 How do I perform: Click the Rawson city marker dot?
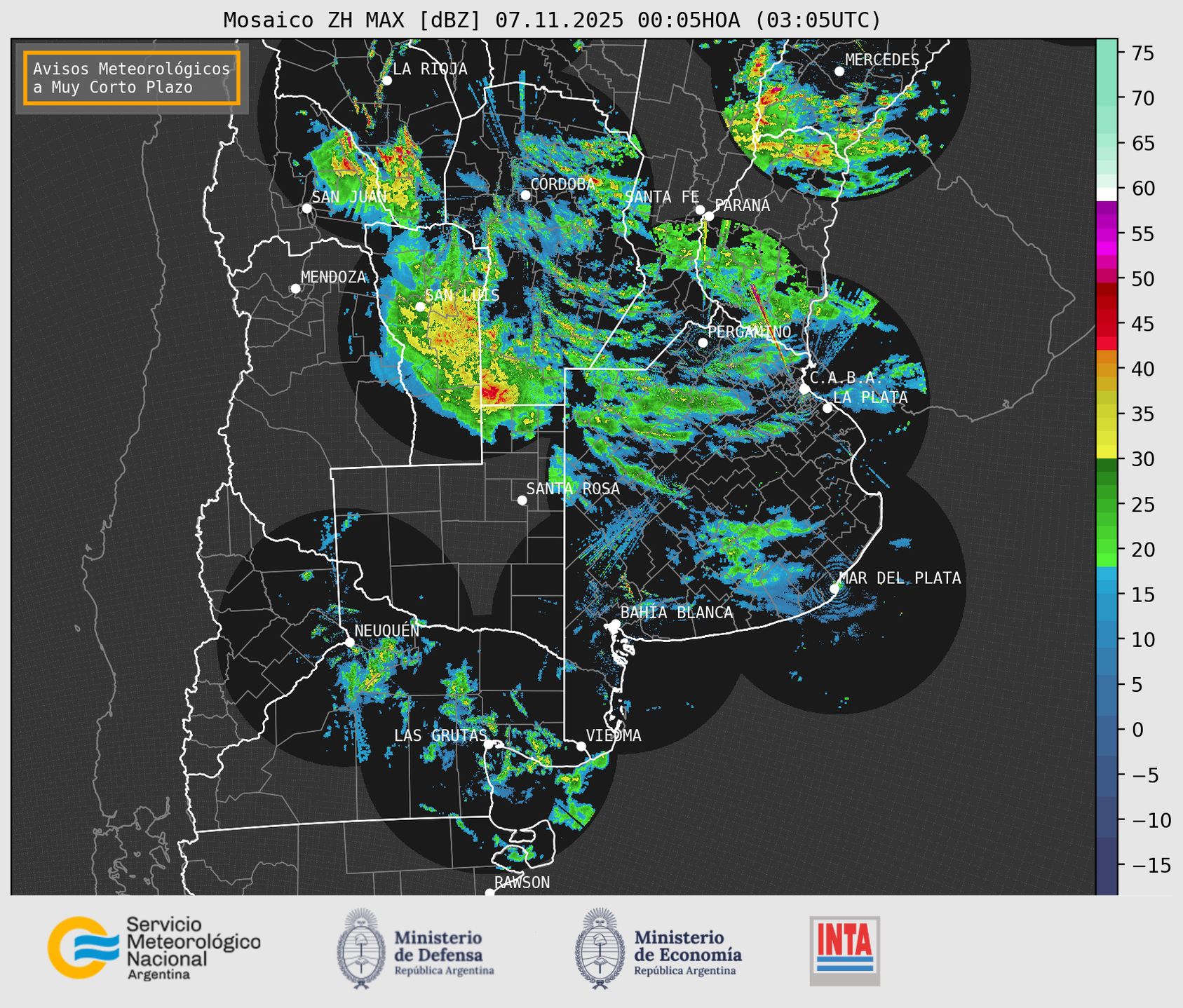pyautogui.click(x=489, y=893)
